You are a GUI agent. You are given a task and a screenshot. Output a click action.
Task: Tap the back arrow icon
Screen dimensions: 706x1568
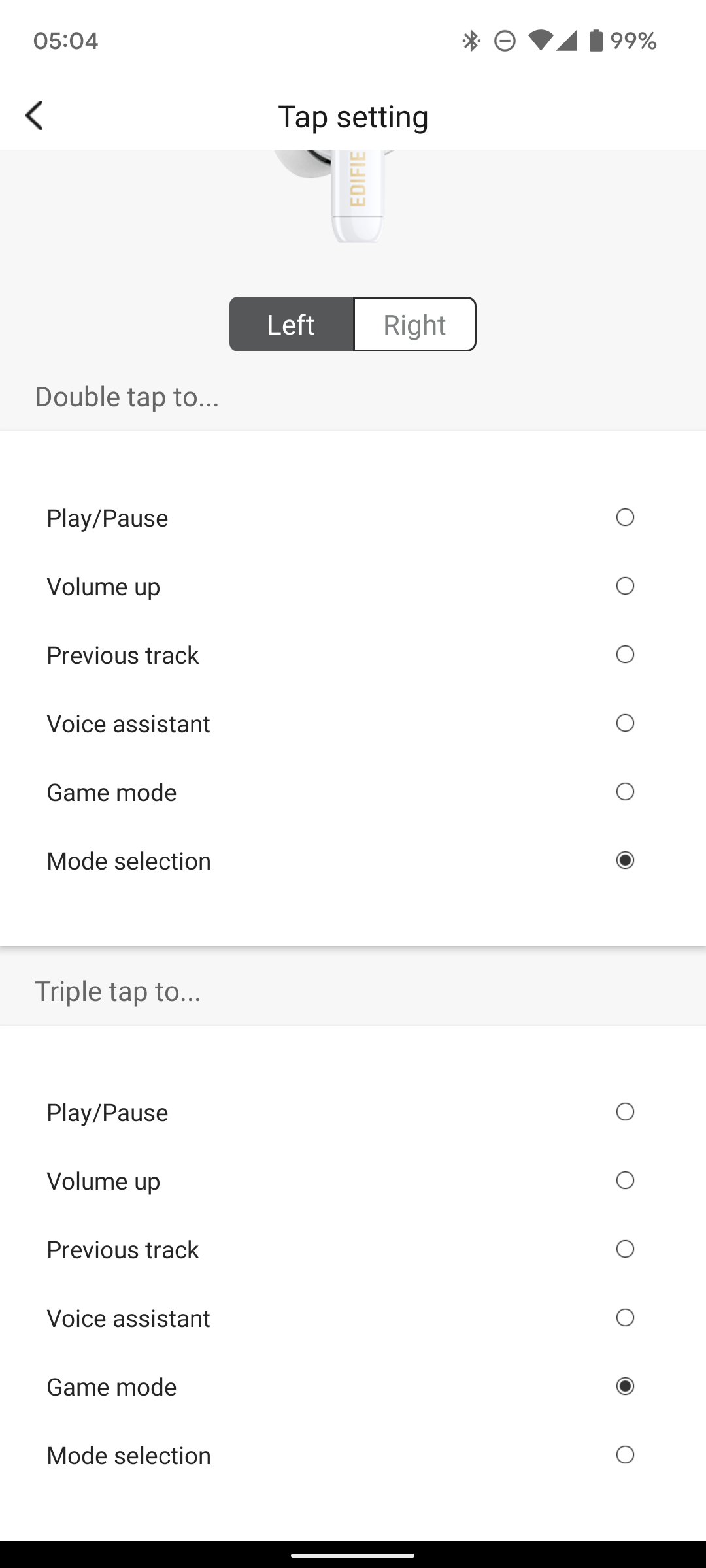tap(35, 116)
